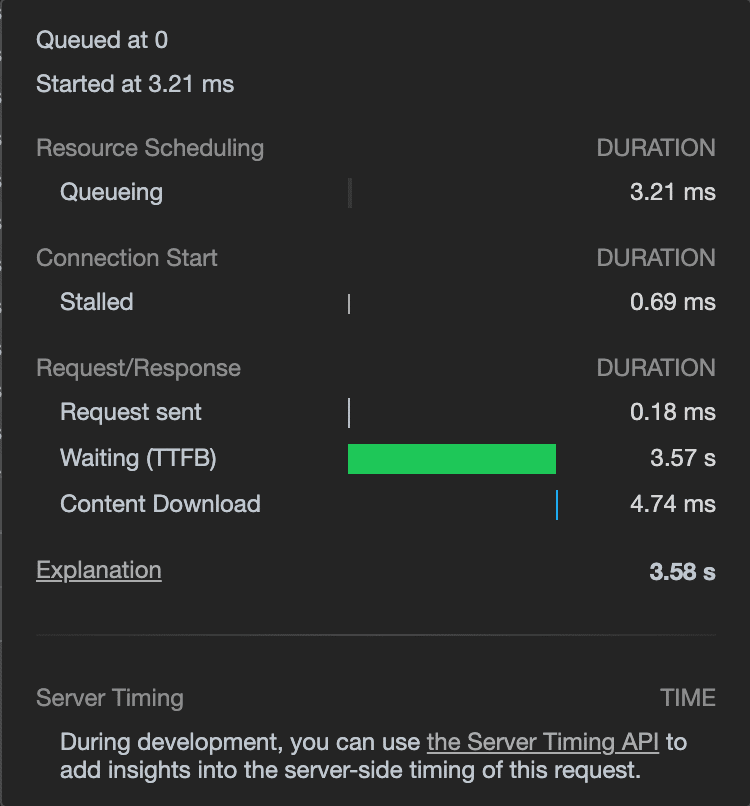Select the Queueing row label
The height and width of the screenshot is (806, 750).
[111, 192]
